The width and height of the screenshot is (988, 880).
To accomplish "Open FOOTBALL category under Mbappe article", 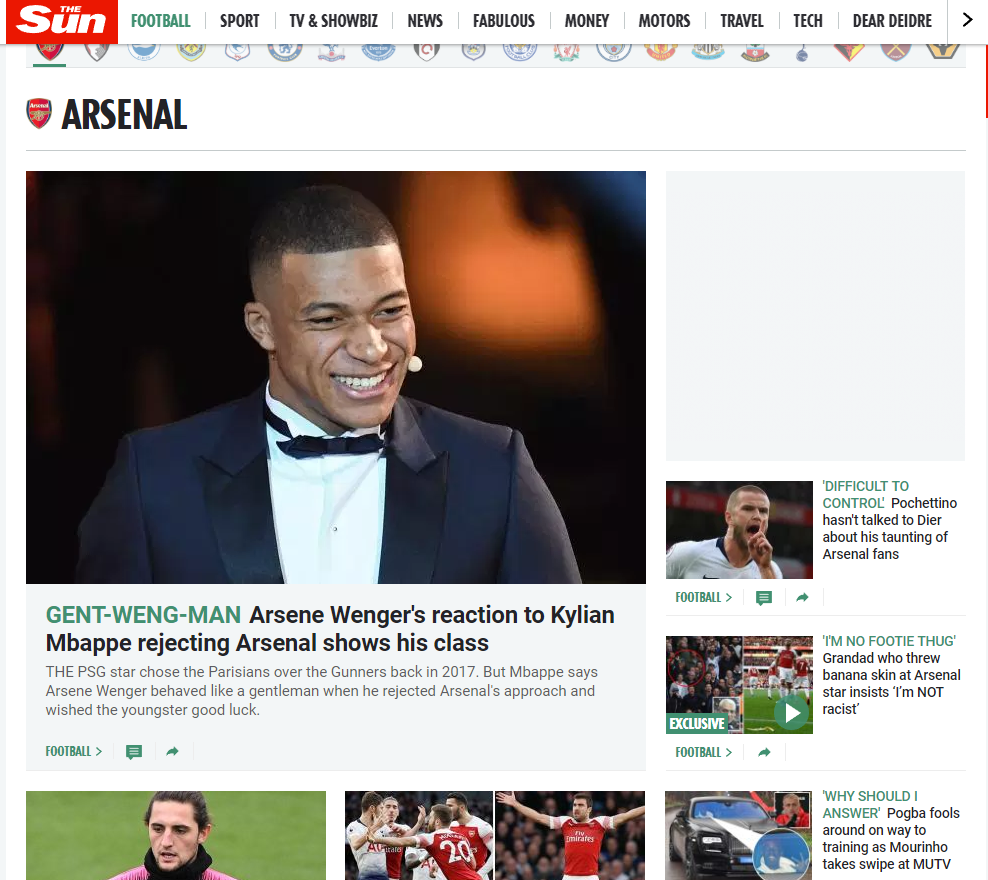I will click(74, 751).
